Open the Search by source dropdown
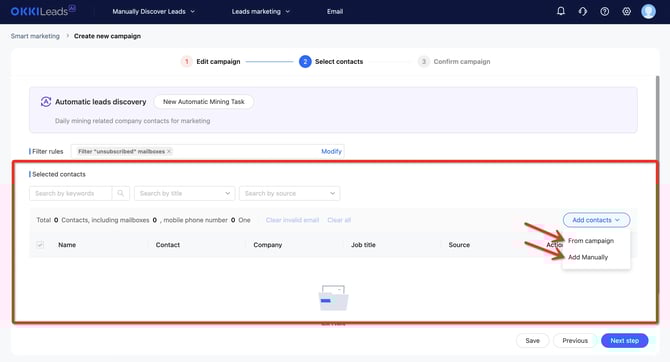Image resolution: width=670 pixels, height=362 pixels. coord(289,193)
